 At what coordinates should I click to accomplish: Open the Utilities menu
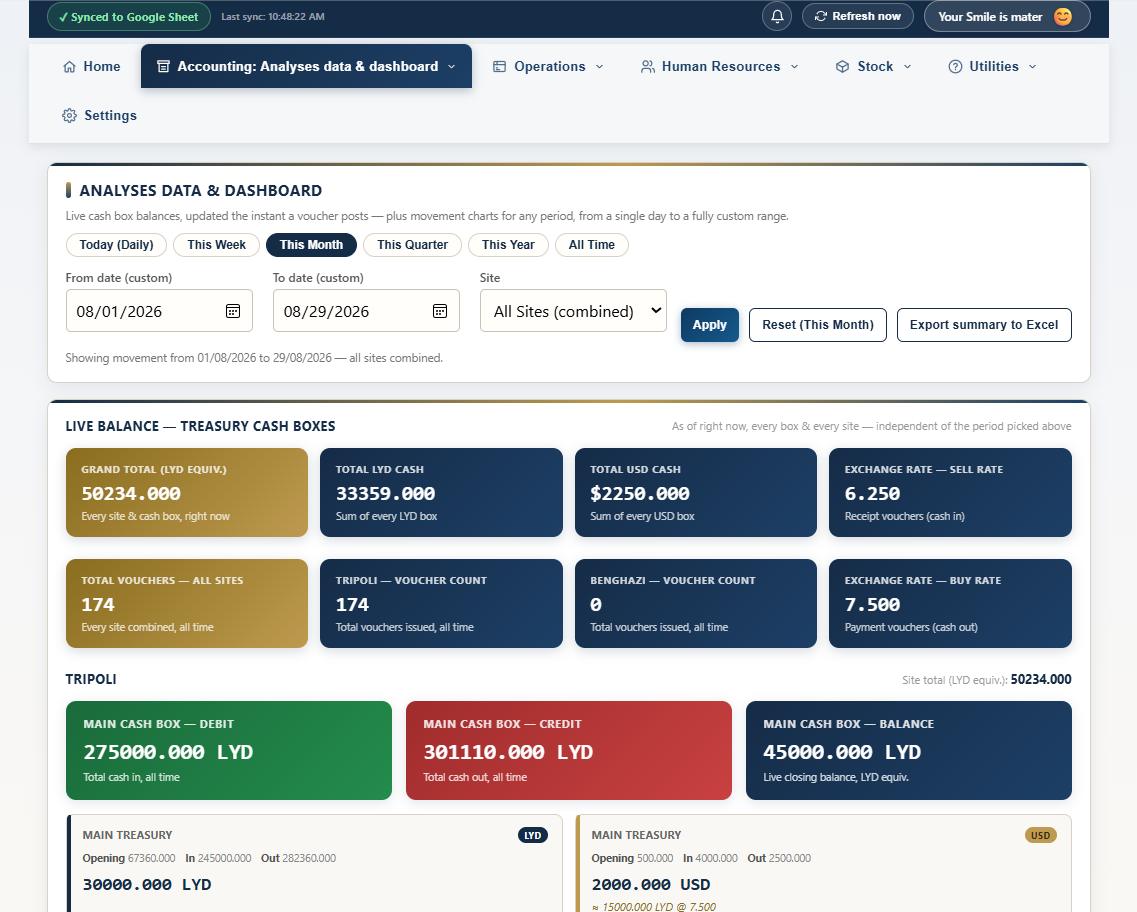point(992,67)
